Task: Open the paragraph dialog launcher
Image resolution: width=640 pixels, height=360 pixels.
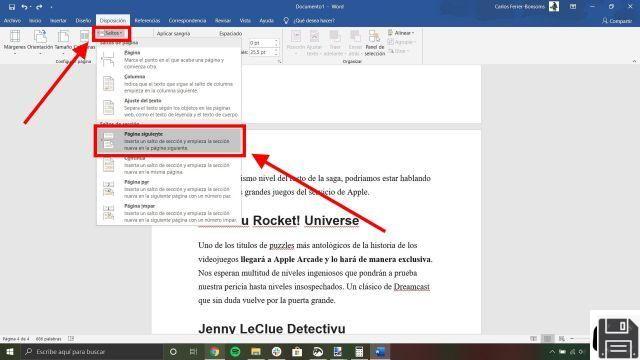Action: tap(280, 62)
